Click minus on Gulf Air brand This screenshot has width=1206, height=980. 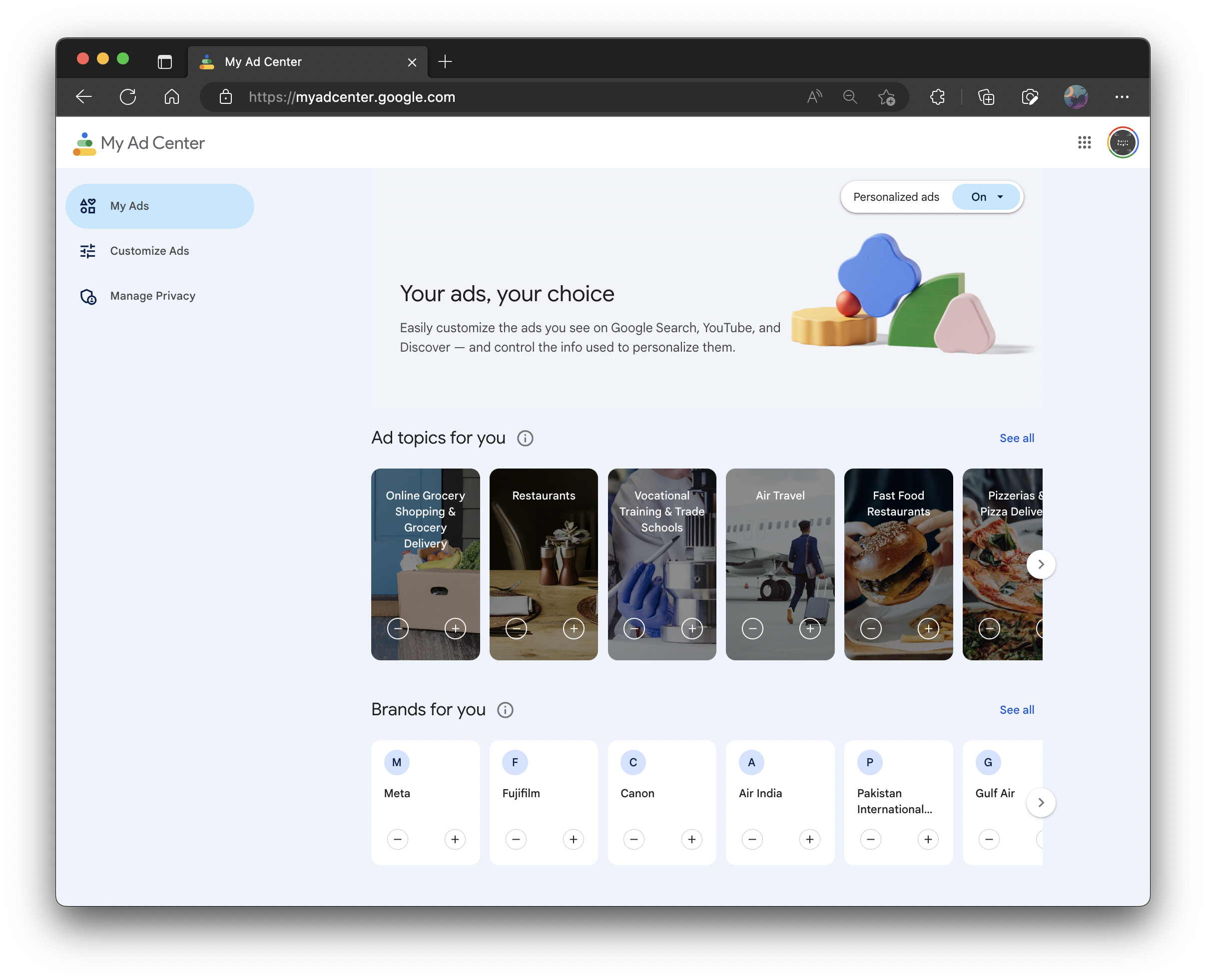pyautogui.click(x=989, y=840)
